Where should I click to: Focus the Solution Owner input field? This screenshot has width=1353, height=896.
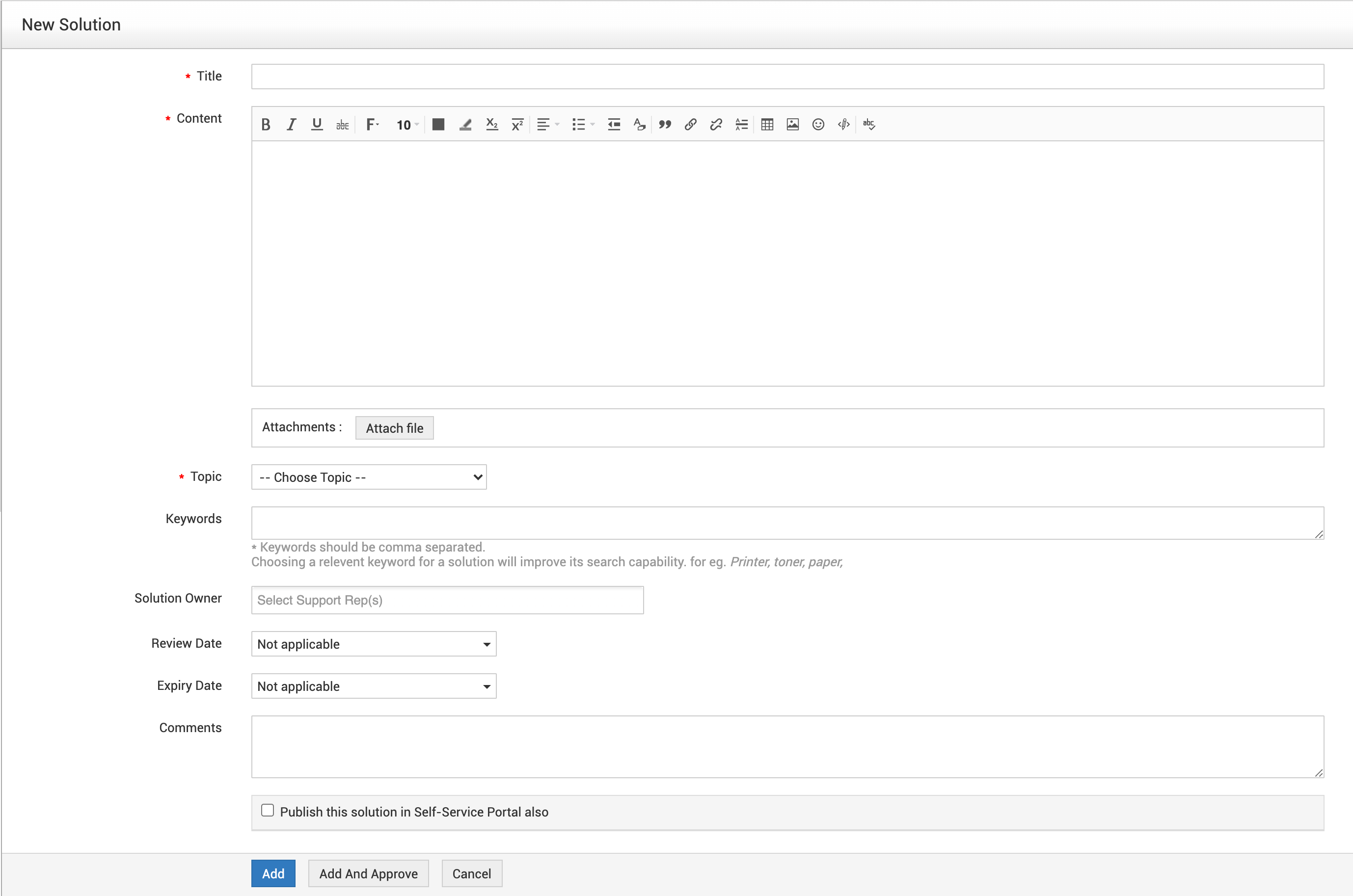tap(447, 600)
